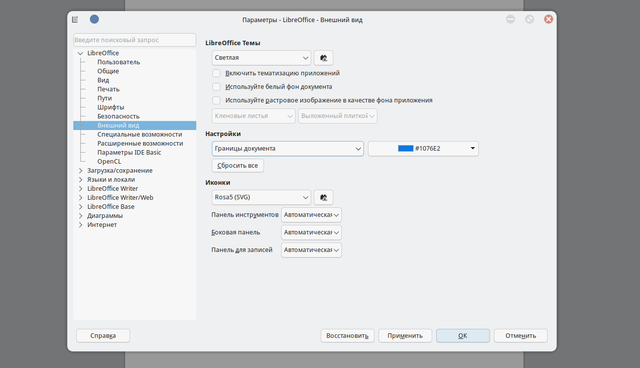The image size is (640, 368).
Task: Enable Включить тематизацию приложений checkbox
Action: (216, 73)
